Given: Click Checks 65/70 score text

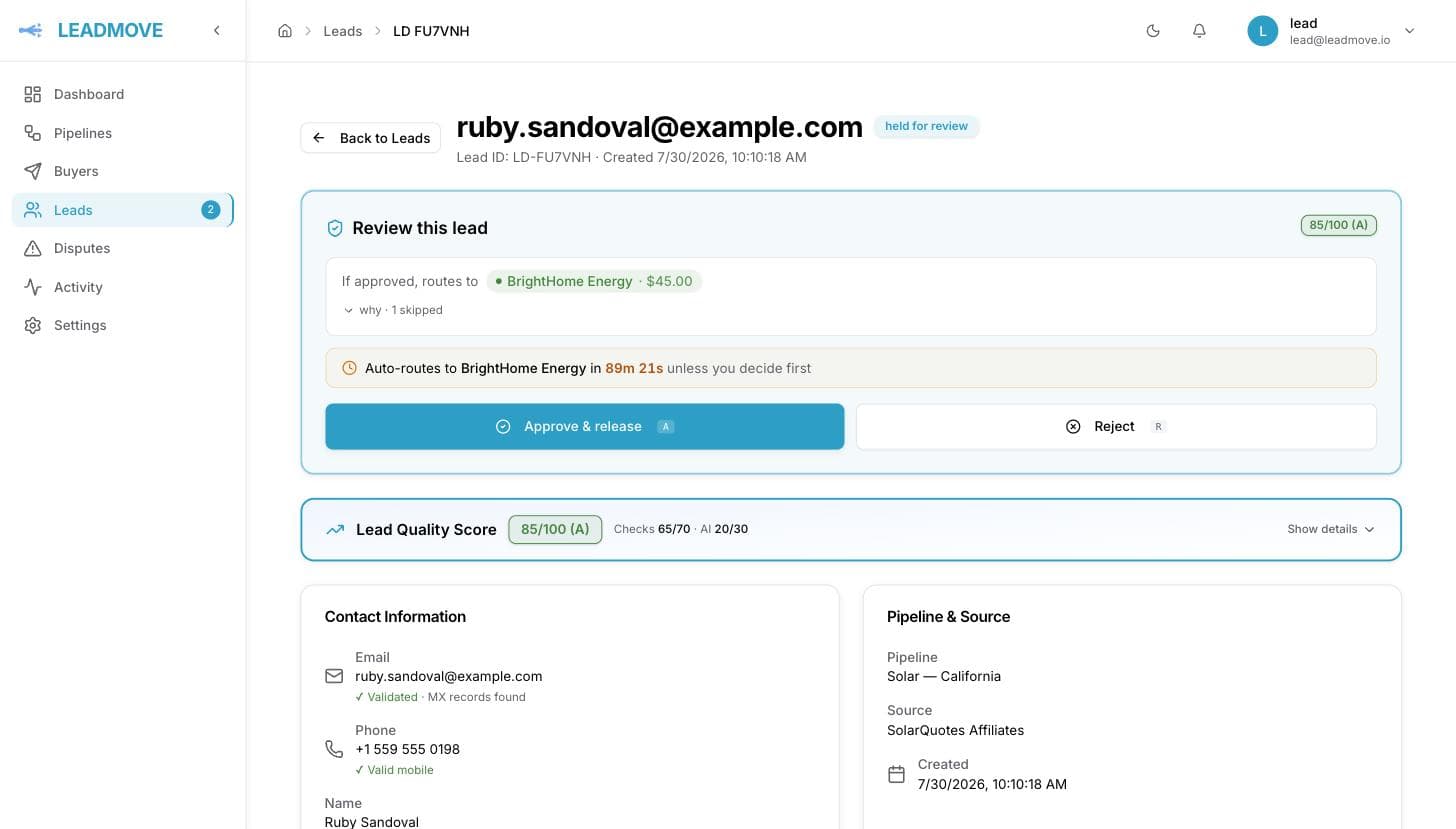Looking at the screenshot, I should pos(652,529).
